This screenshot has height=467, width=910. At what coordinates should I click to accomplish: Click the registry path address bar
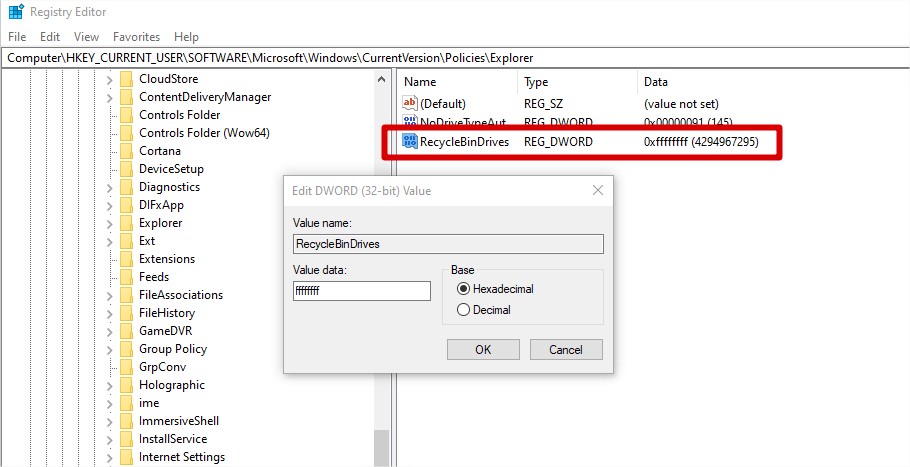click(x=455, y=57)
